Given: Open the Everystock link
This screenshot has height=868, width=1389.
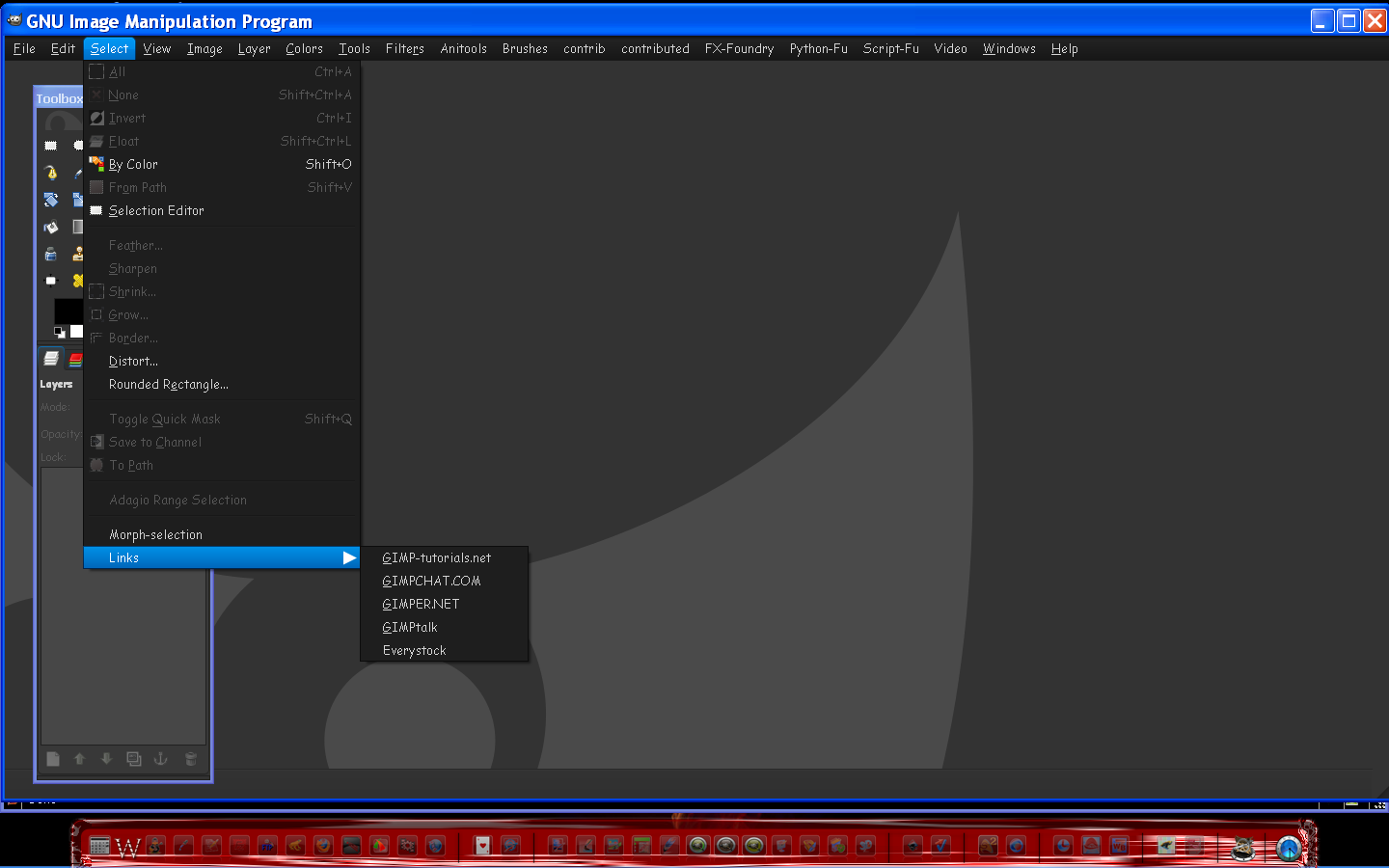Looking at the screenshot, I should 445,650.
